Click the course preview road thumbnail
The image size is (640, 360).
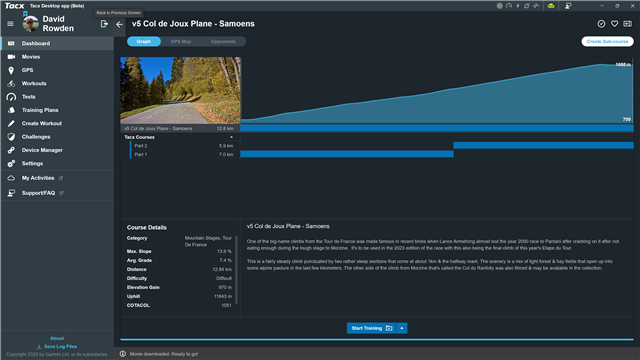pos(180,90)
